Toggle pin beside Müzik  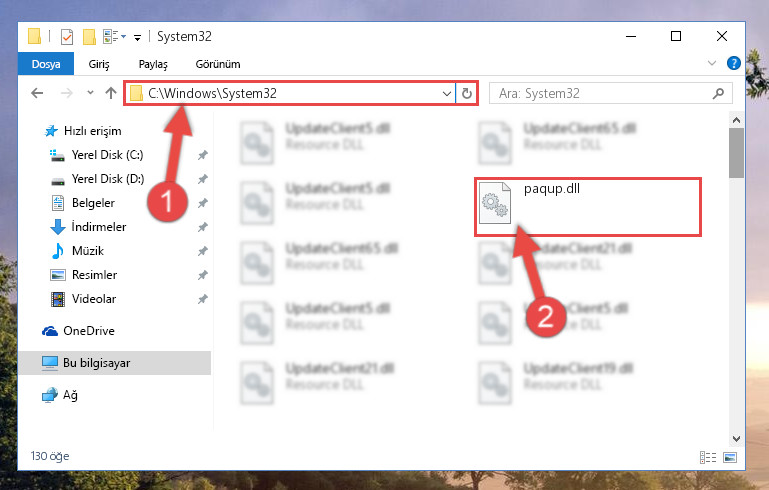pyautogui.click(x=203, y=251)
